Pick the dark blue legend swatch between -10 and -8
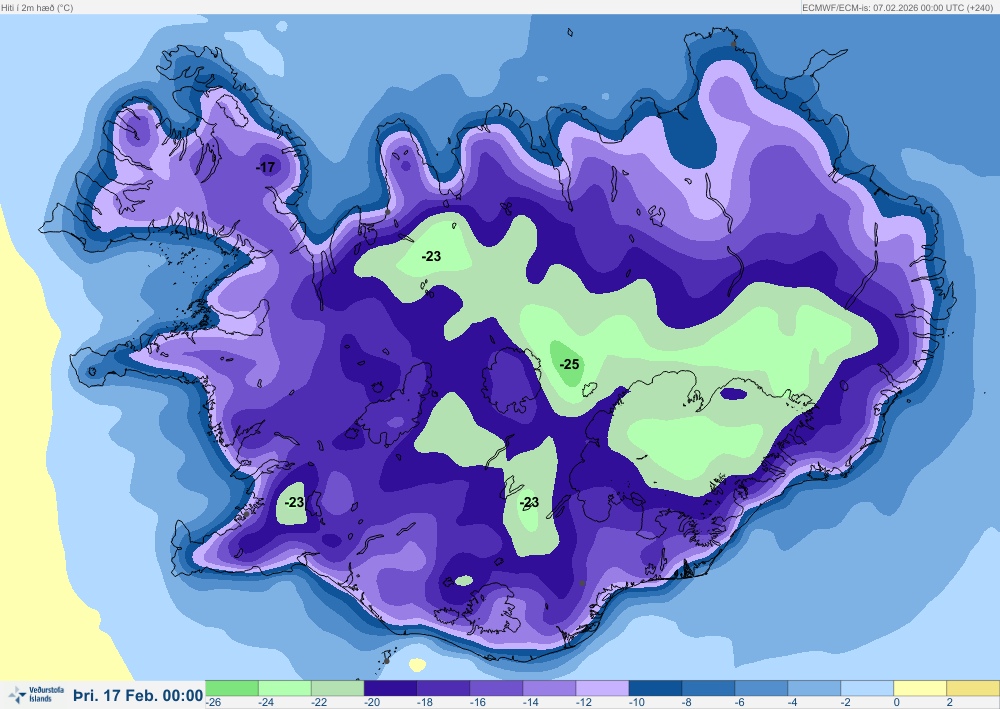Viewport: 1000px width, 709px height. coord(655,688)
